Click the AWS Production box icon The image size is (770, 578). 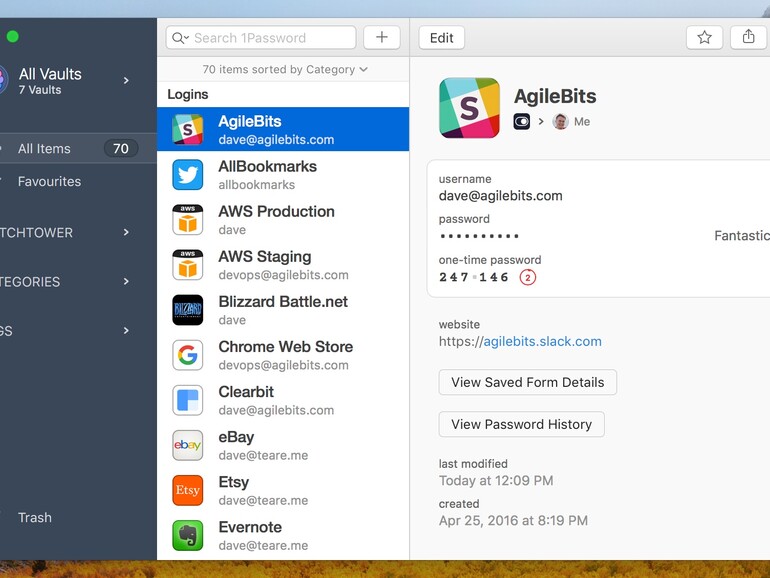pos(188,220)
